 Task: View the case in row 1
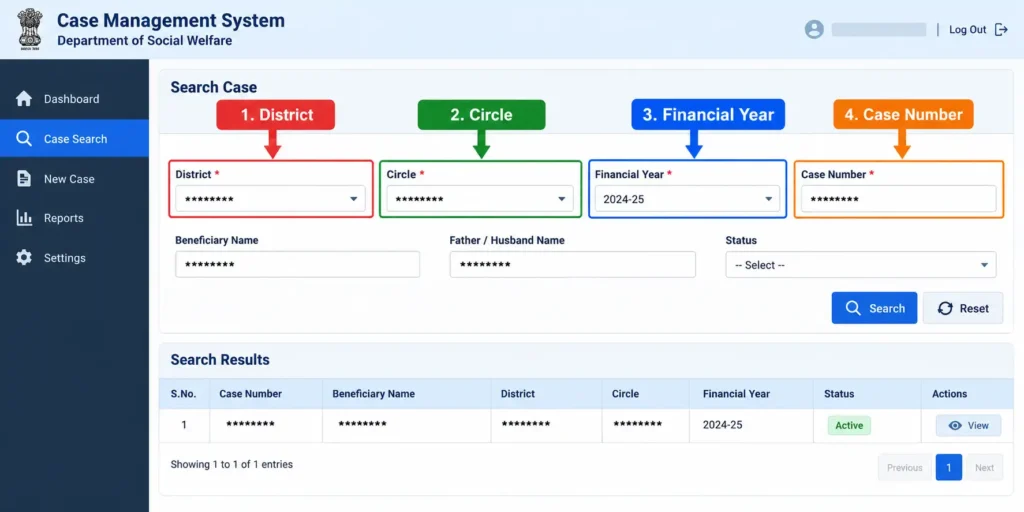click(968, 426)
